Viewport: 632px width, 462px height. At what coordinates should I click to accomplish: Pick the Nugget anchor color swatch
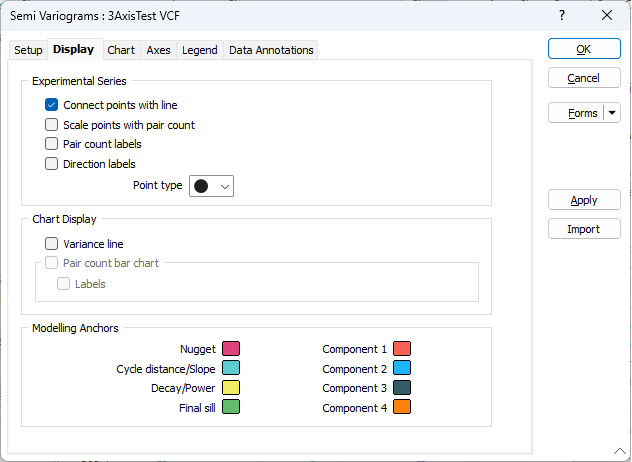231,348
